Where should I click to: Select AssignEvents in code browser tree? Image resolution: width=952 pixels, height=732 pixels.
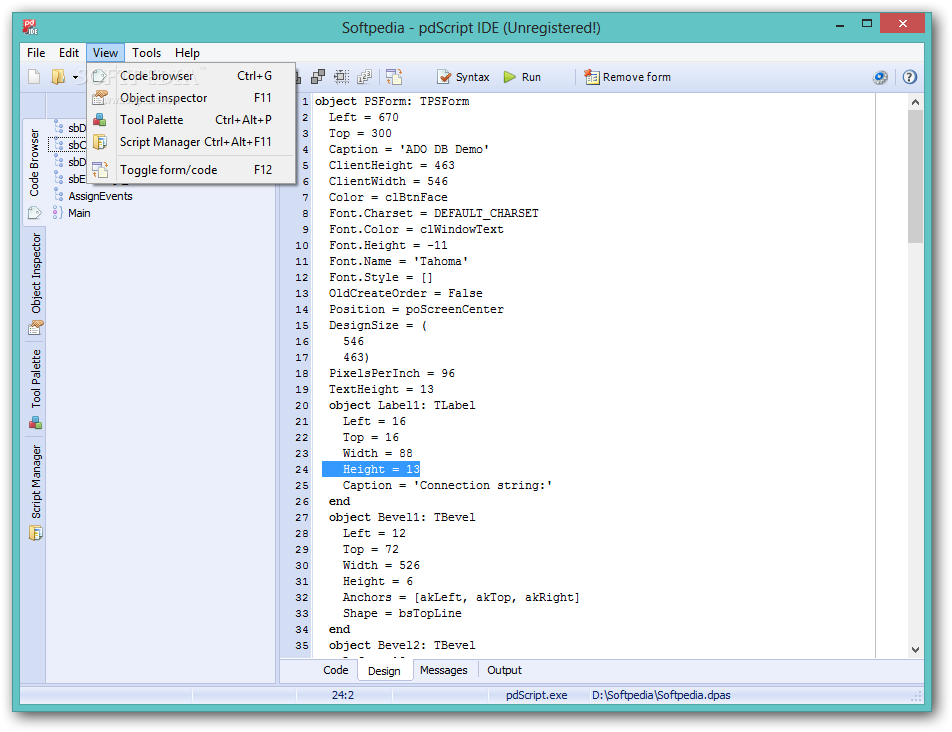click(x=100, y=196)
